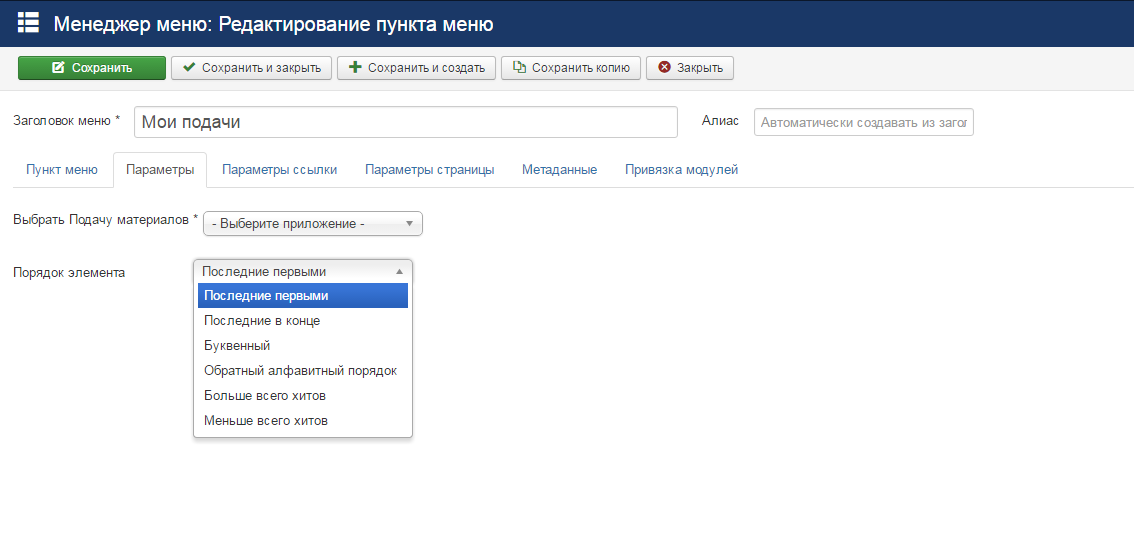Click the Алиас label text

pos(720,121)
